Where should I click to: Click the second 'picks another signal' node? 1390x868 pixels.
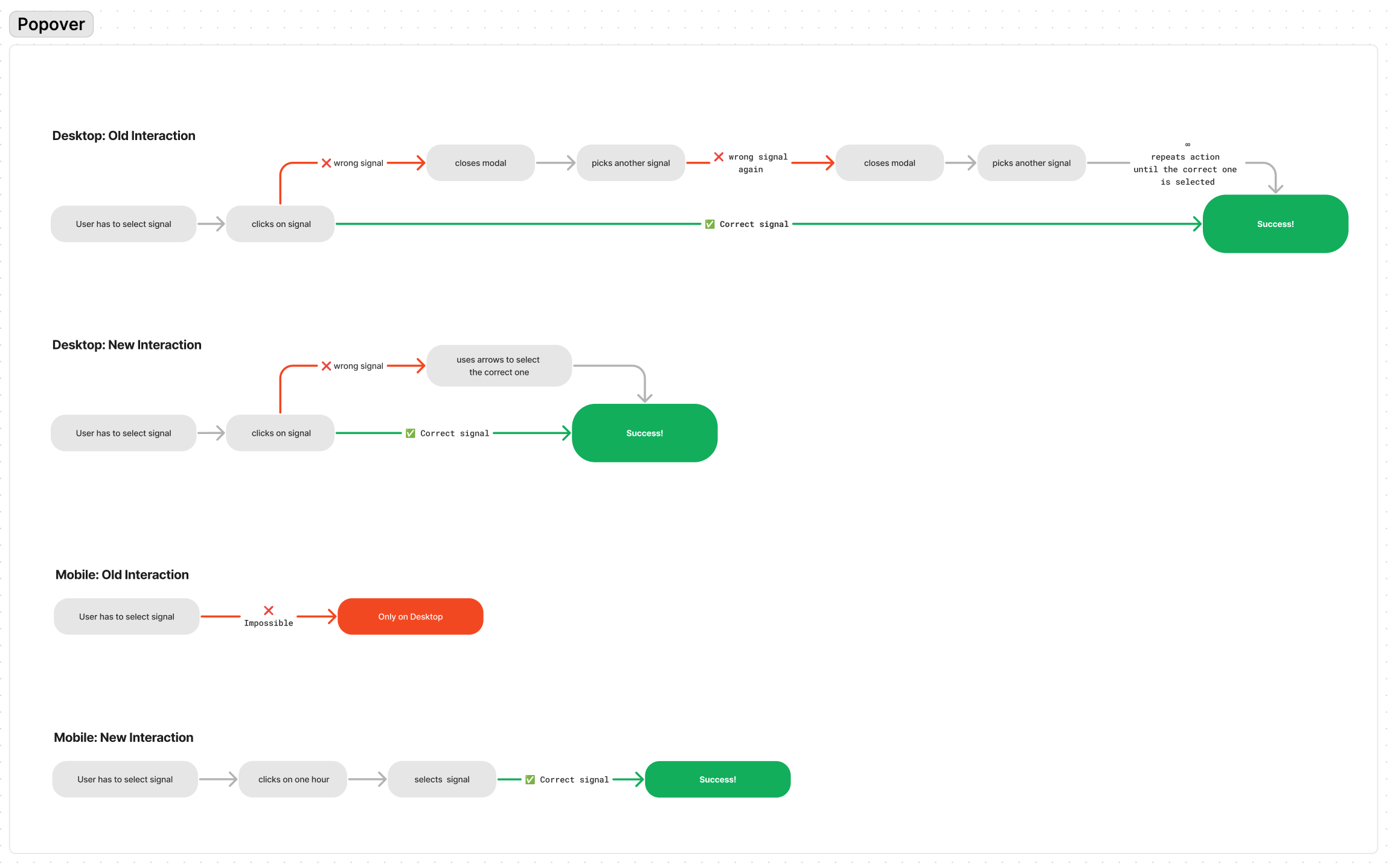click(1031, 163)
